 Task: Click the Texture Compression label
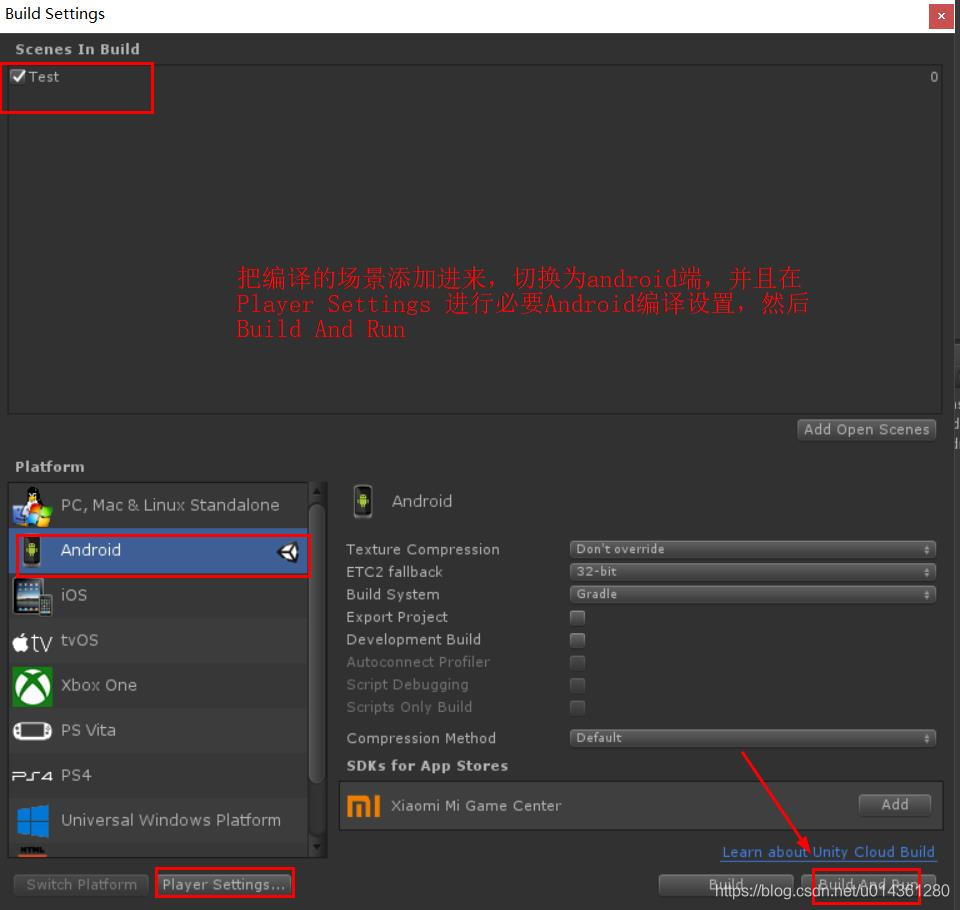pos(422,550)
